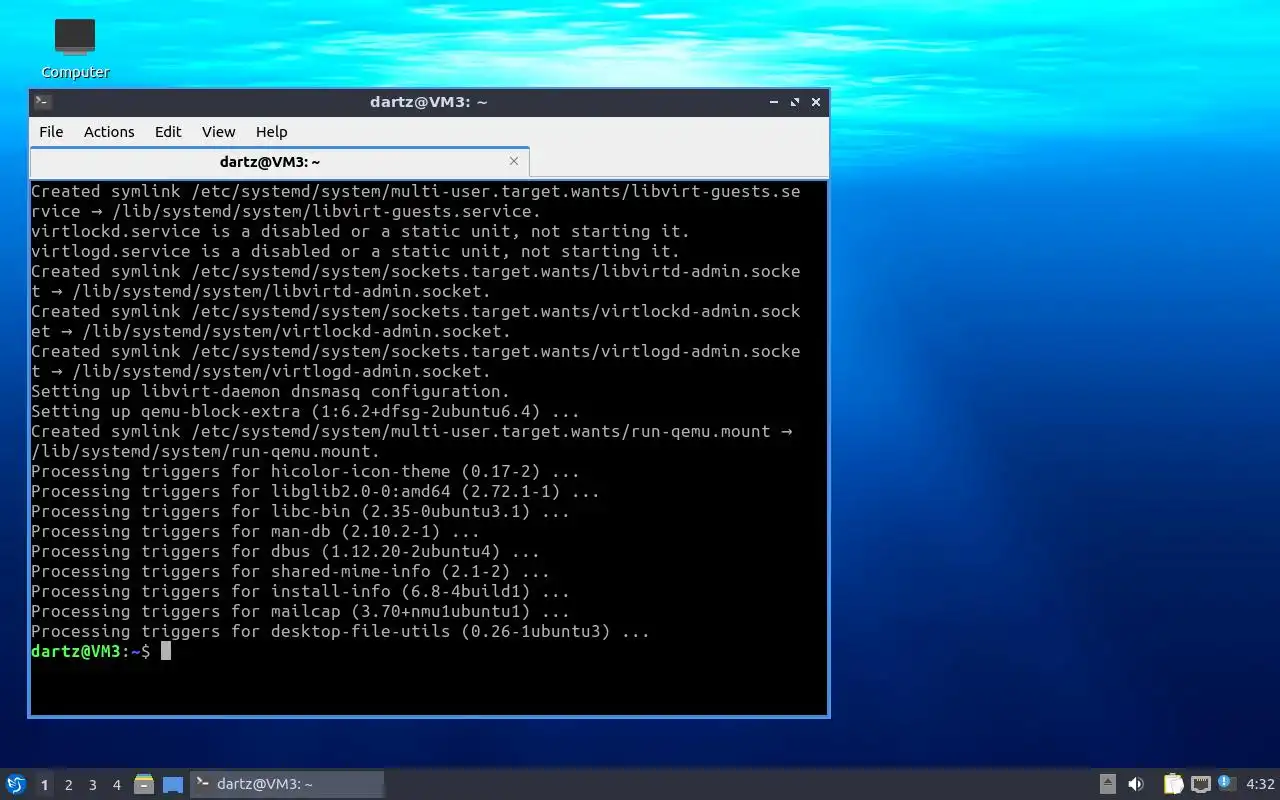Click the terminal prompt cursor line

[x=101, y=651]
